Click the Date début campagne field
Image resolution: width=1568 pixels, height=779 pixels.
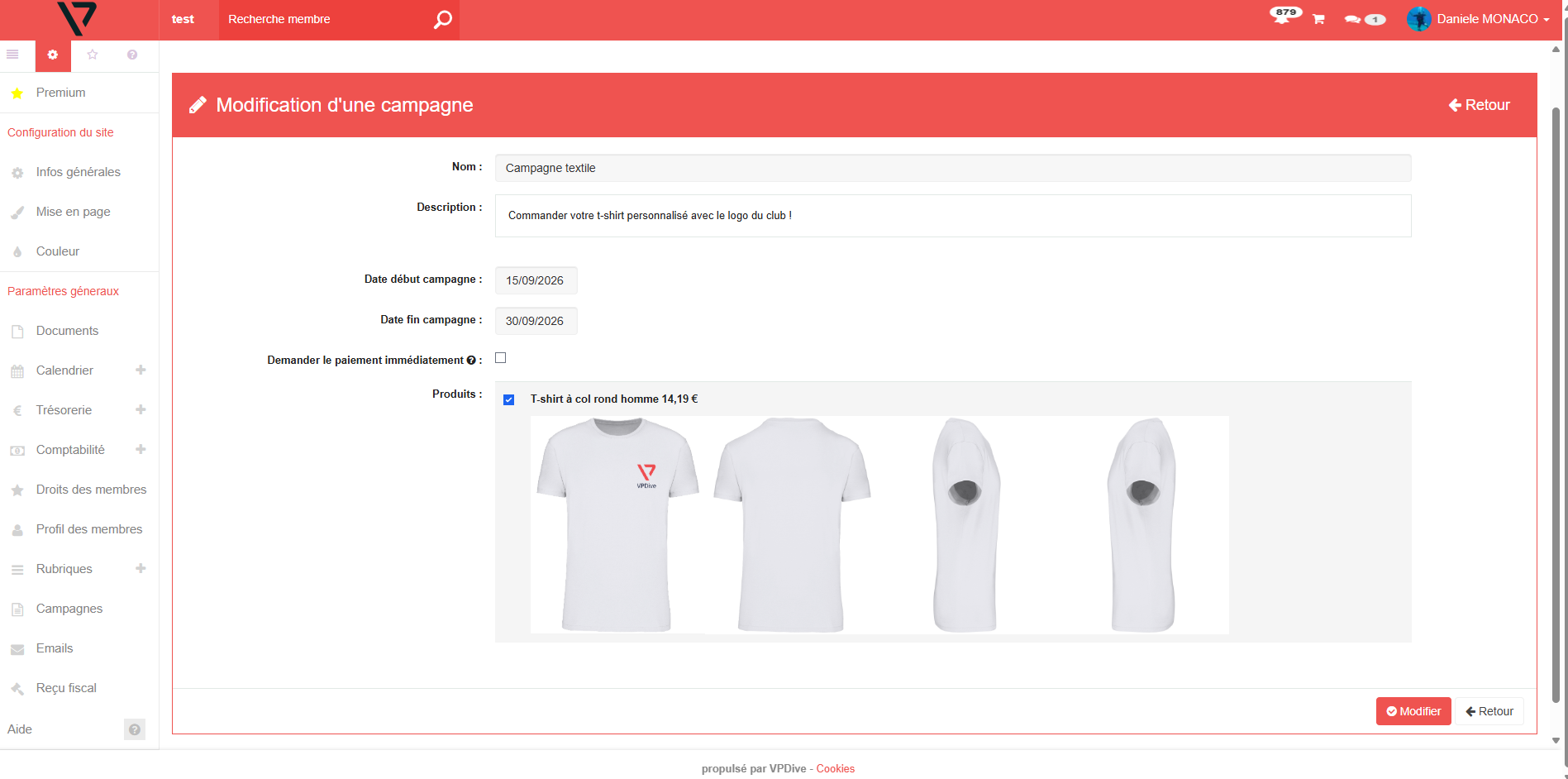(536, 280)
